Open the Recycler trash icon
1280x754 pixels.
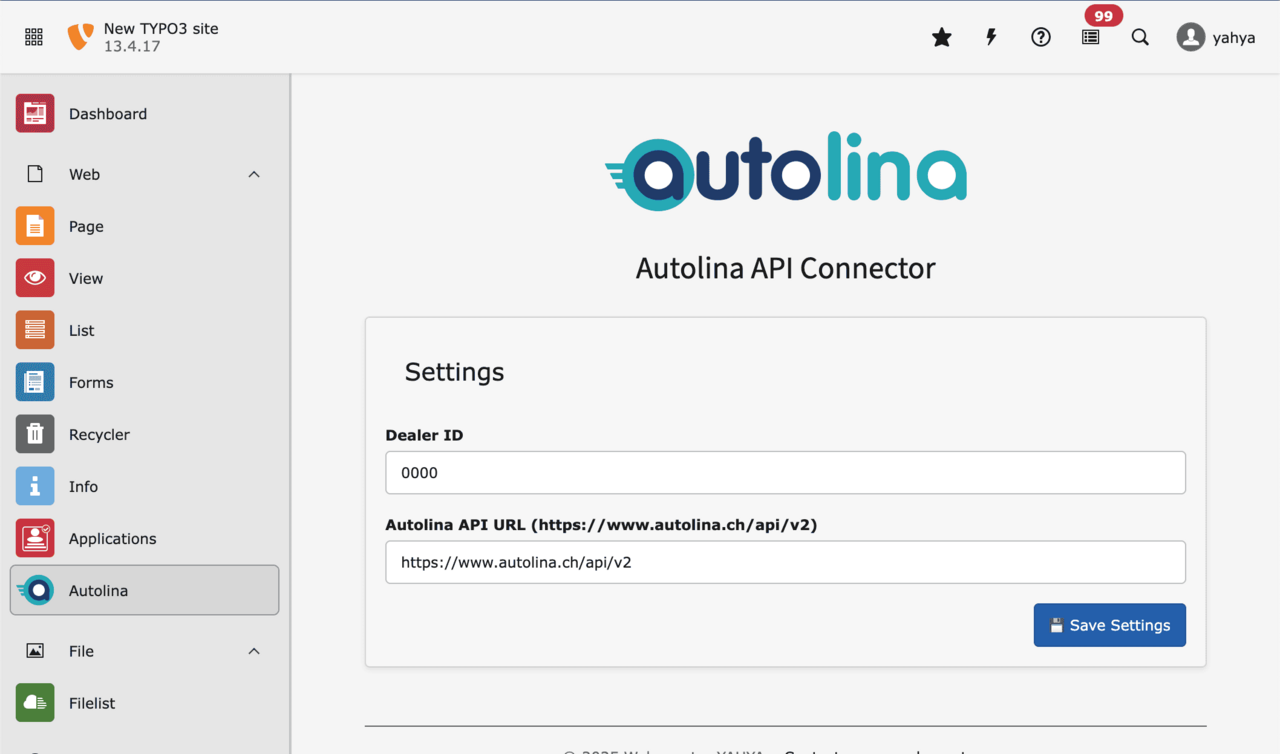click(35, 434)
